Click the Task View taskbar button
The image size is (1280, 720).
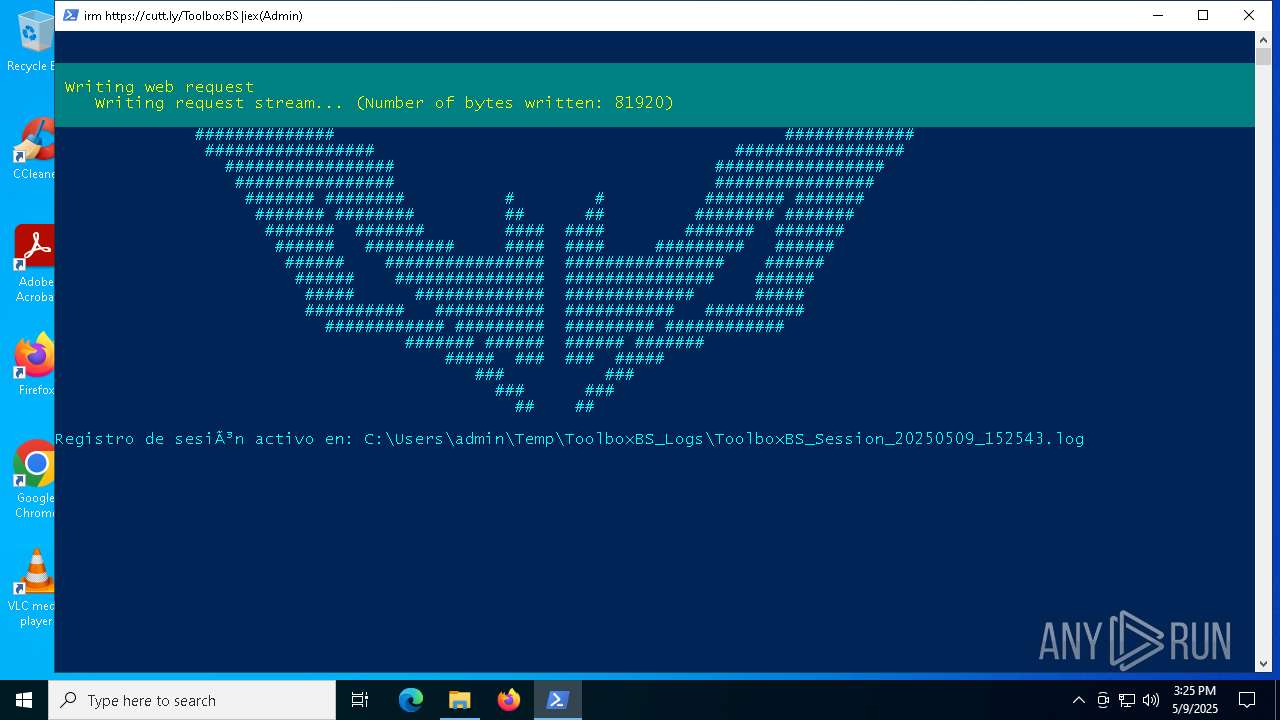pyautogui.click(x=360, y=700)
